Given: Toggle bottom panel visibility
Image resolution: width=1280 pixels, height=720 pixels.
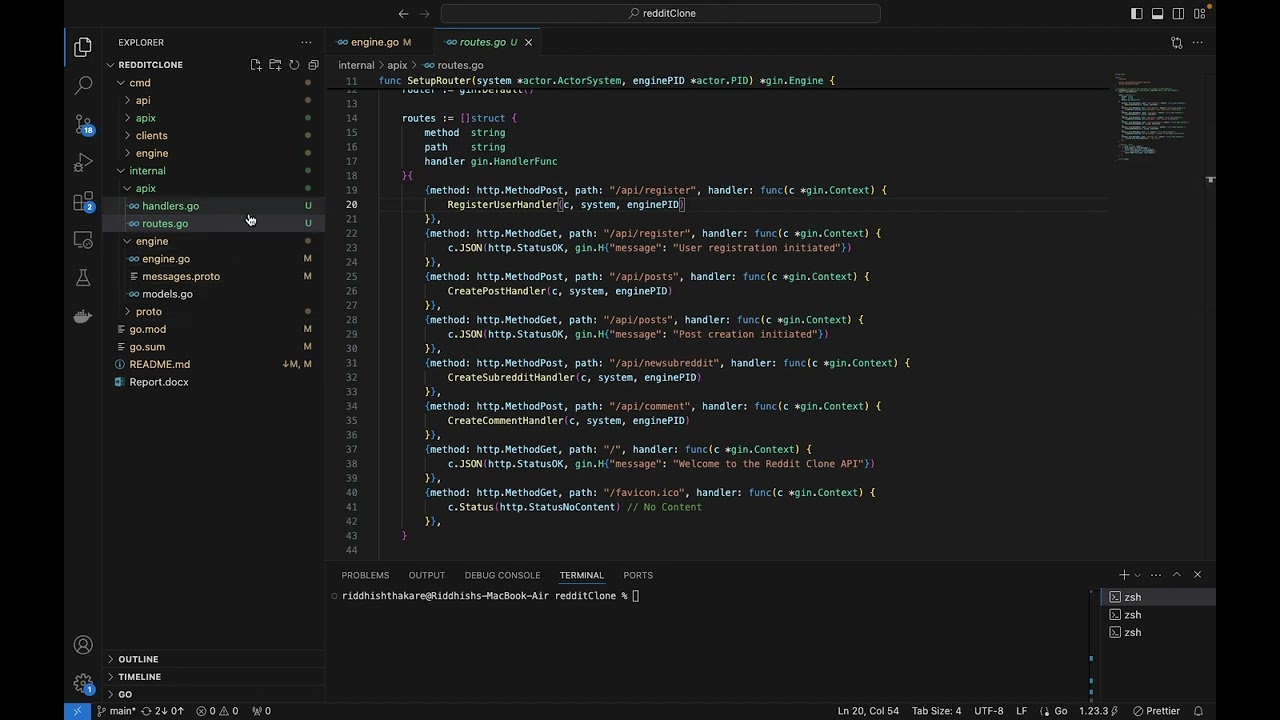Looking at the screenshot, I should click(x=1158, y=13).
